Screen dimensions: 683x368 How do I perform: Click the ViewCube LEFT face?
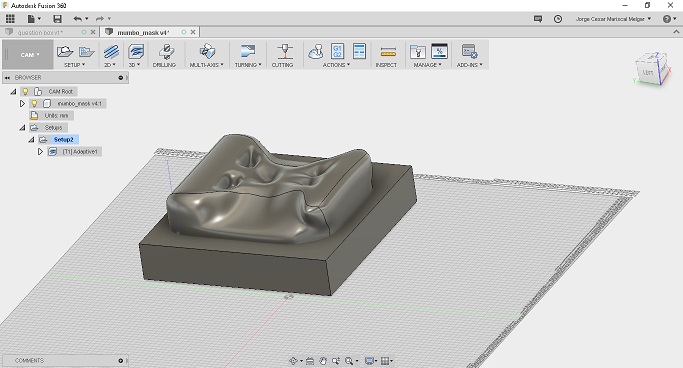(x=648, y=73)
